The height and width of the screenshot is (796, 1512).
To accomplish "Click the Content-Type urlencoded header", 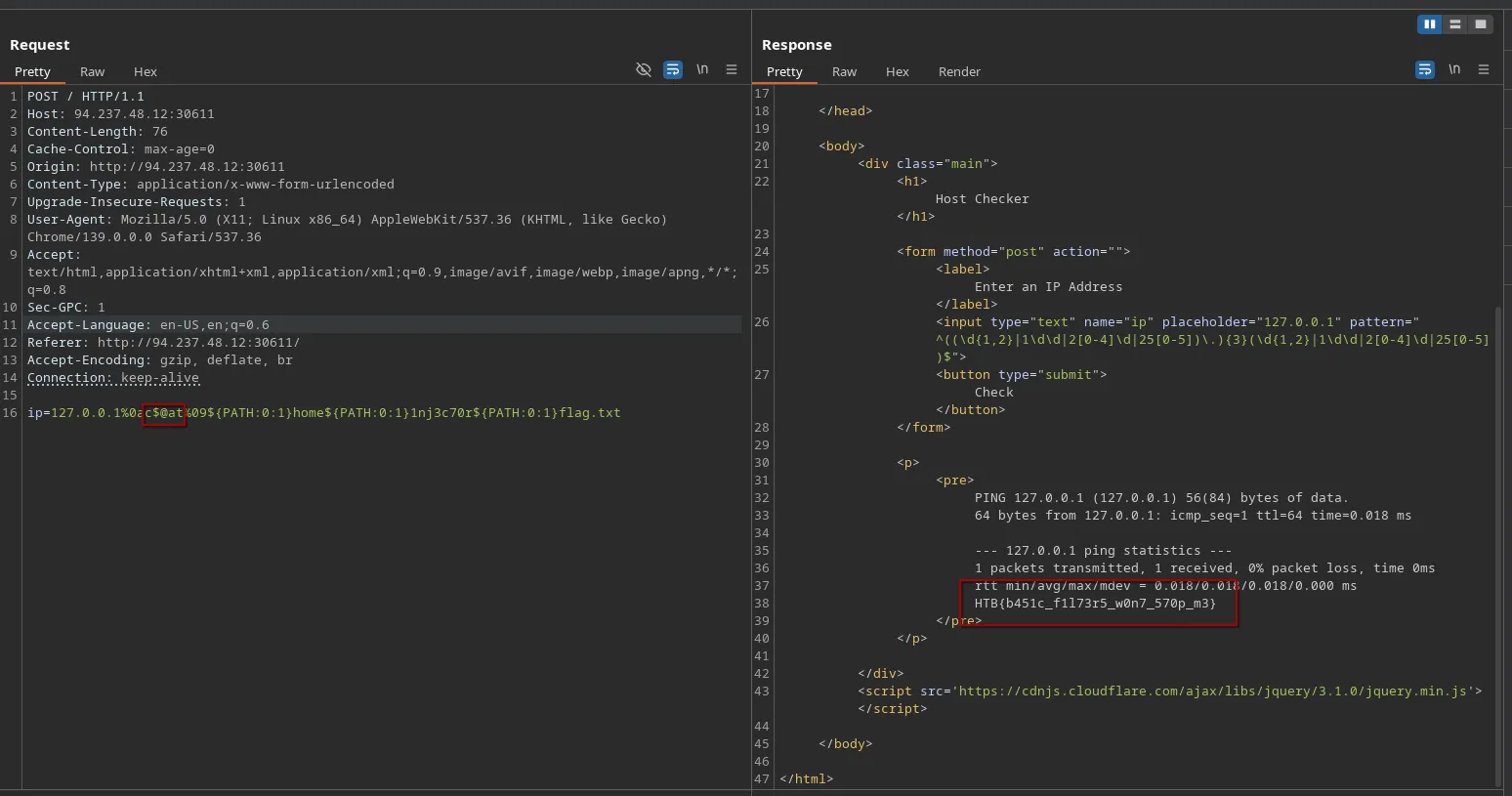I will click(211, 185).
